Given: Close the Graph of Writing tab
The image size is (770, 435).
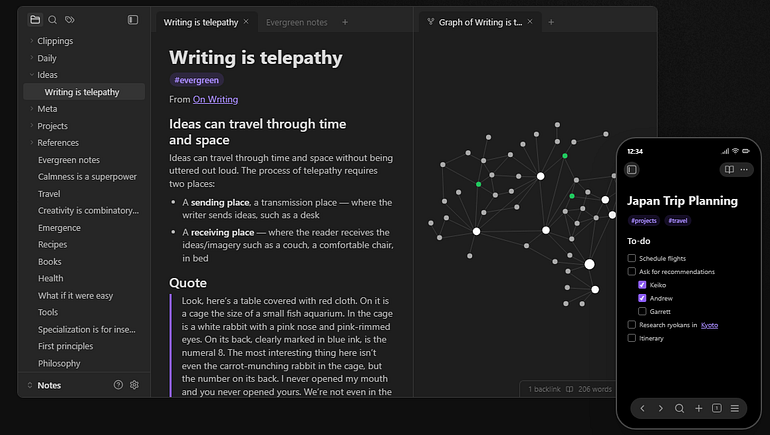Looking at the screenshot, I should [530, 22].
